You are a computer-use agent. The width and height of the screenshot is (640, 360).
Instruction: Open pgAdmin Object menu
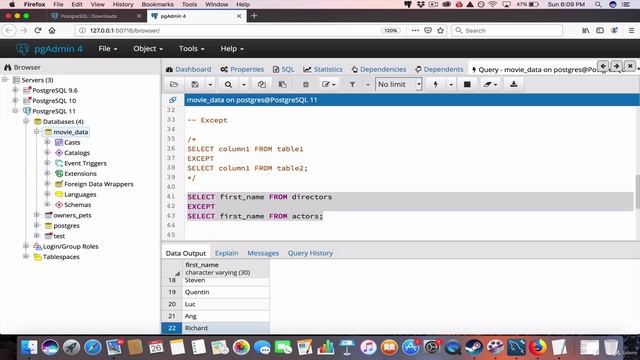pos(148,49)
